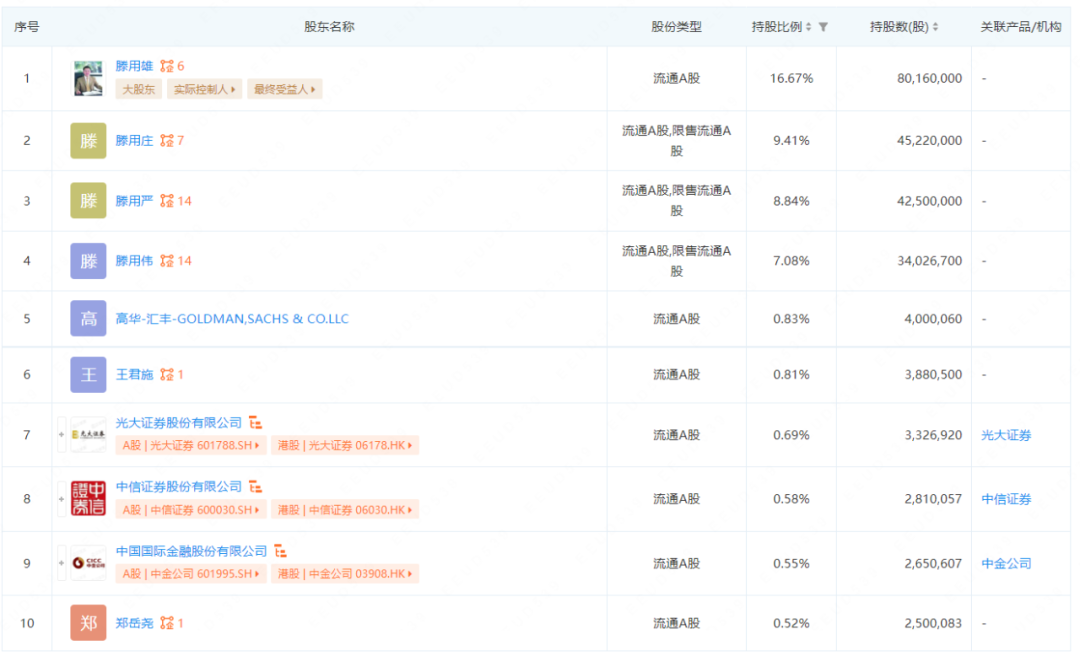Screen dimensions: 1080x656
Task: Click the org-chart icon beside 中信证券股份有限公司
Action: (x=255, y=486)
